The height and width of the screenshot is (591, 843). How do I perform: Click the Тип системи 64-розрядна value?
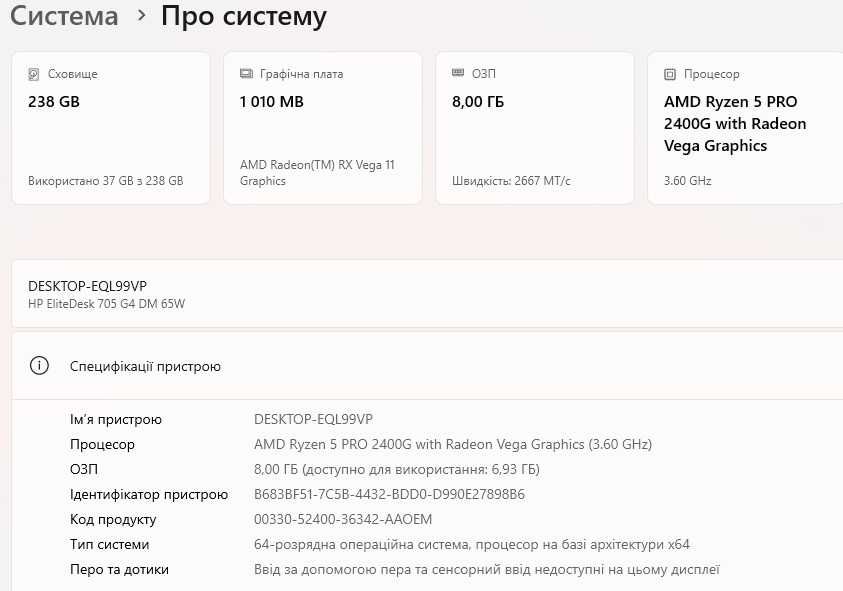pos(472,544)
